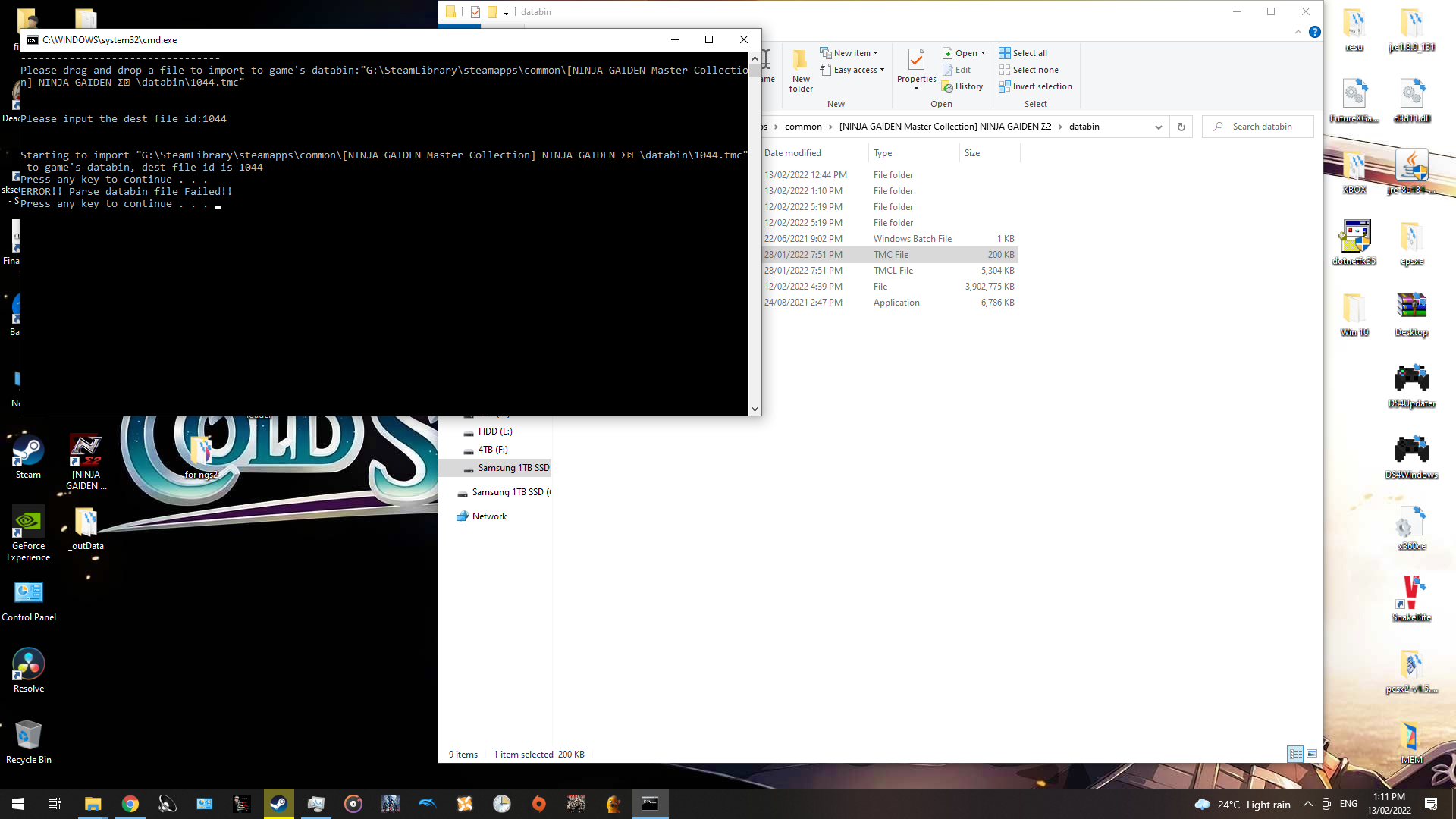Click the New folder icon in the ribbon
The width and height of the screenshot is (1456, 819).
801,71
